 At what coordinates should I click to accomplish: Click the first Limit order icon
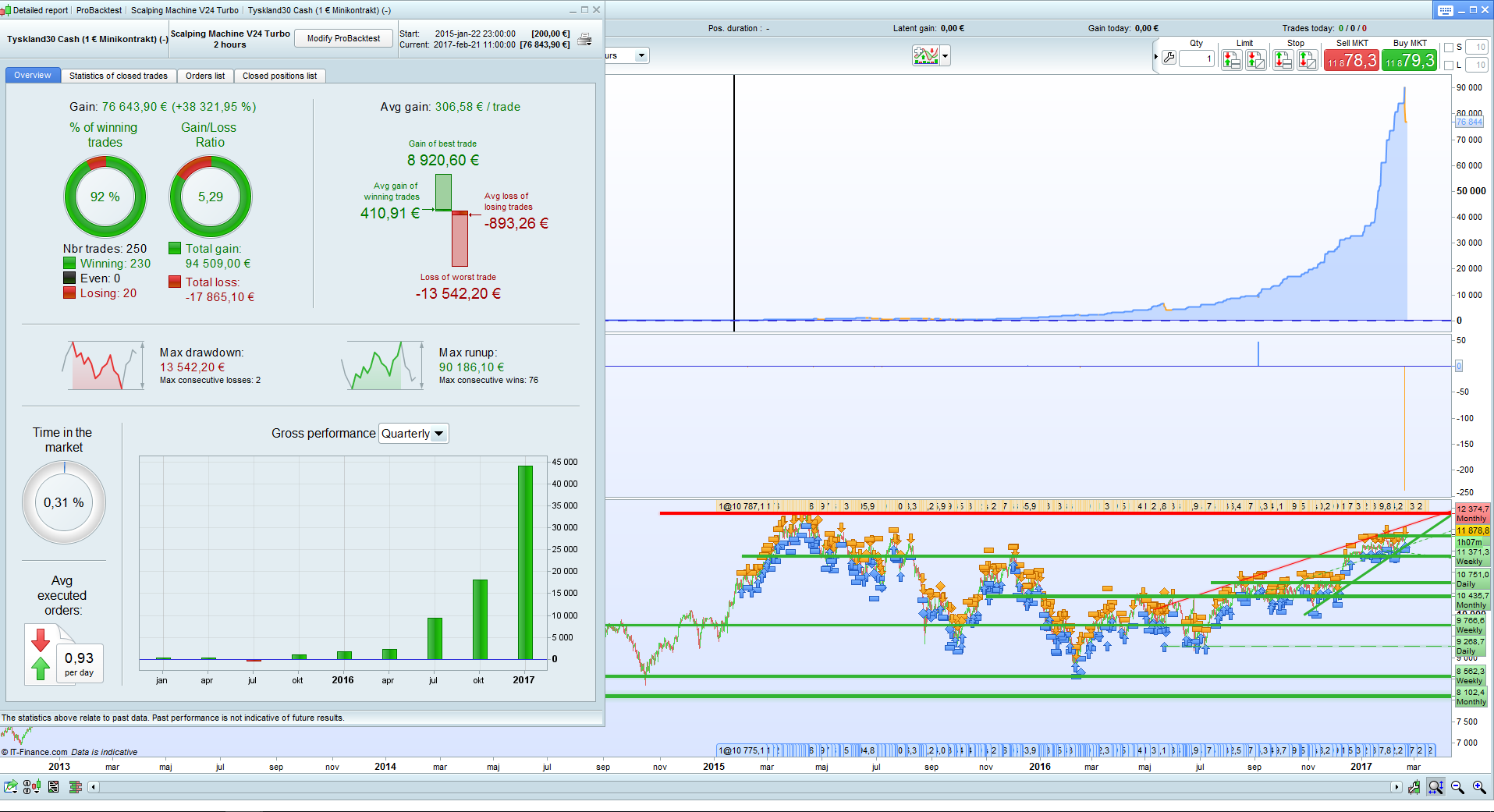(1231, 59)
